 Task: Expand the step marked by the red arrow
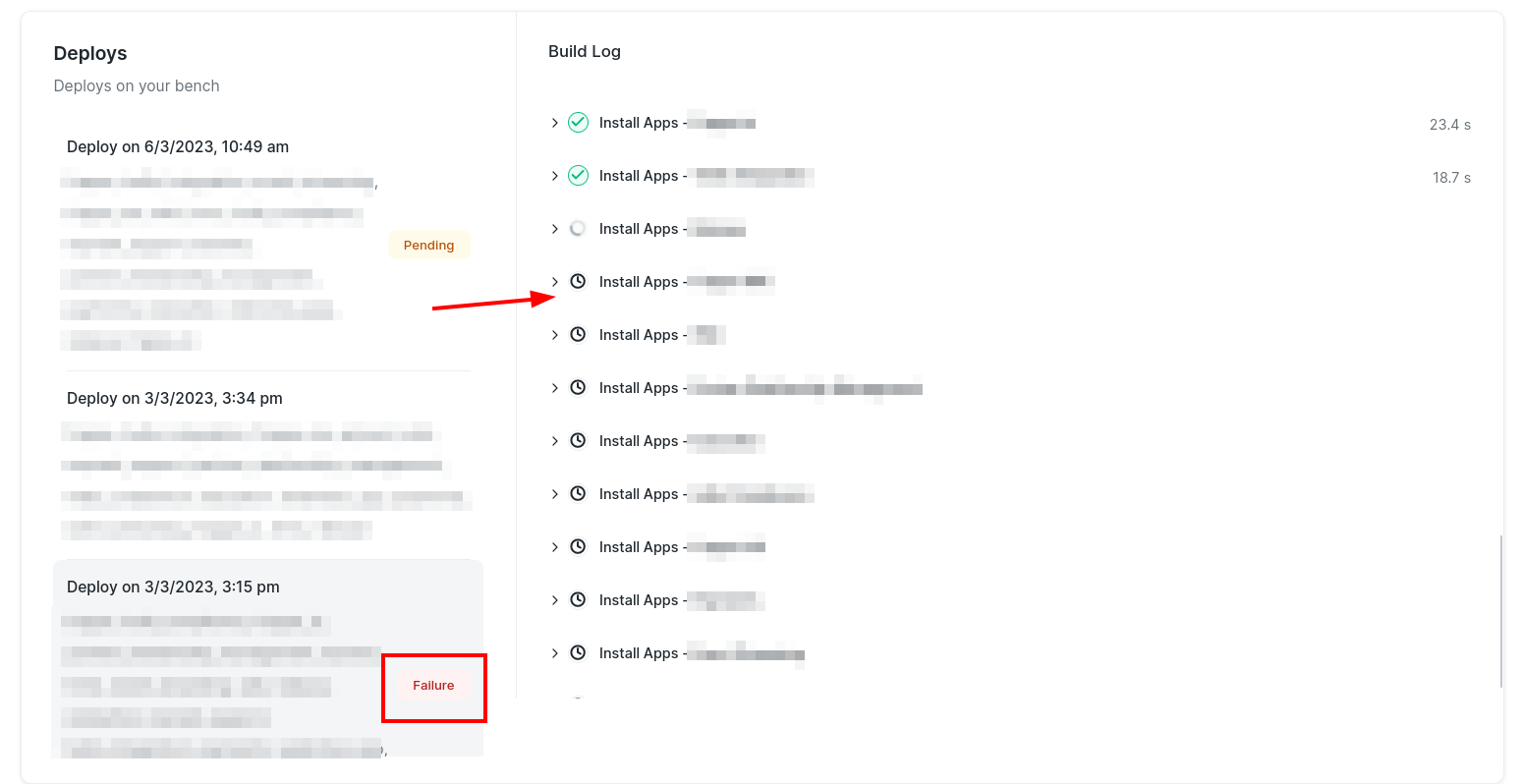[x=554, y=281]
